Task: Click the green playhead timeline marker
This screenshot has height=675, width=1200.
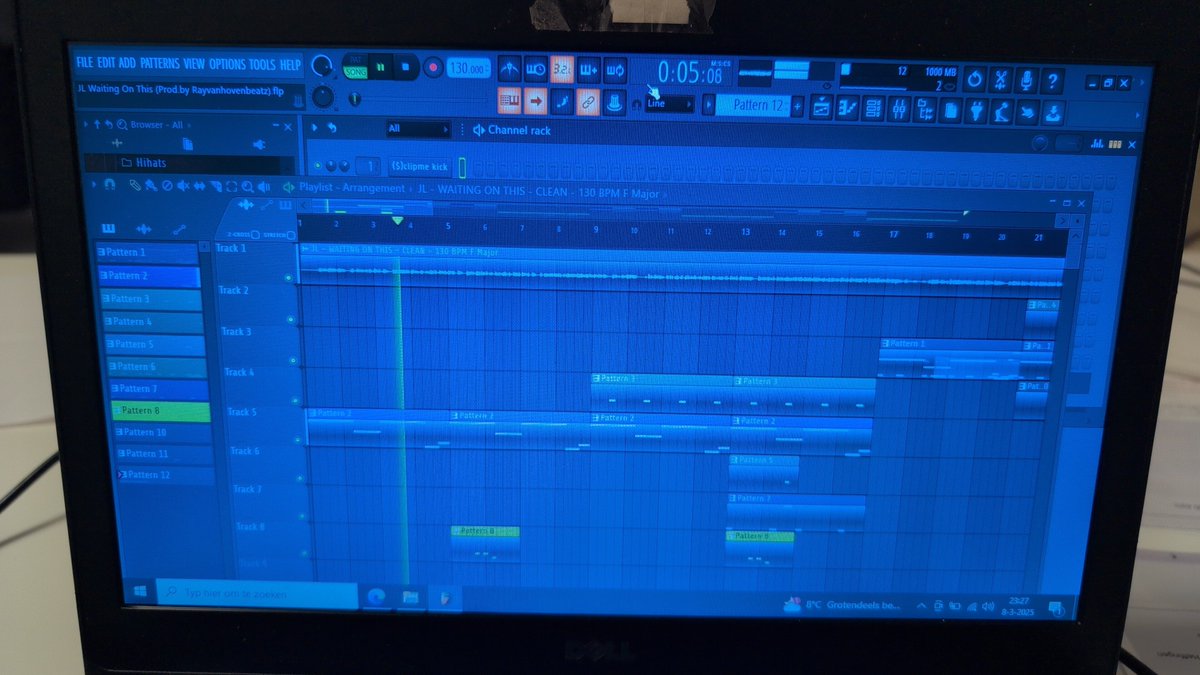Action: [x=397, y=221]
